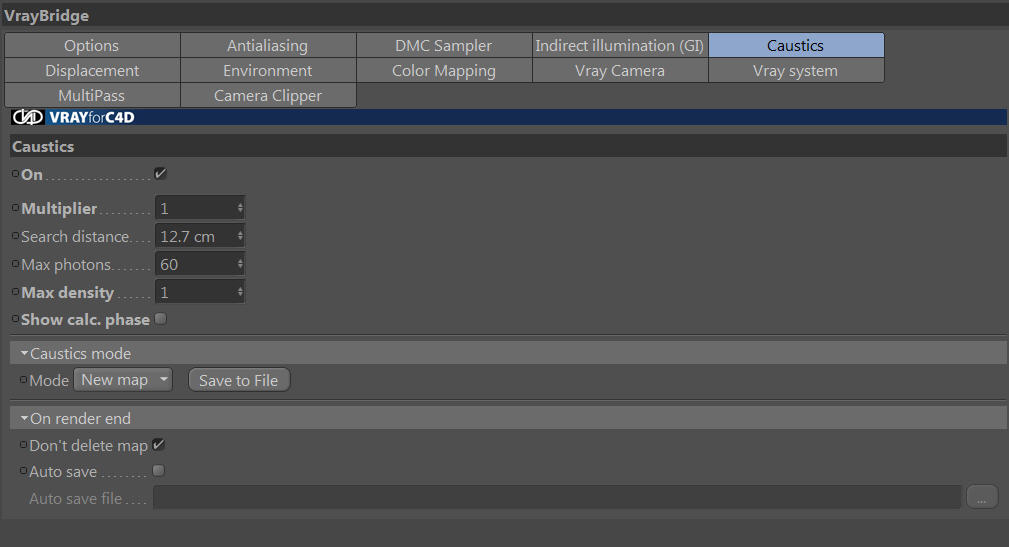Switch to the MultiPass tab
This screenshot has height=547, width=1009.
[x=92, y=96]
